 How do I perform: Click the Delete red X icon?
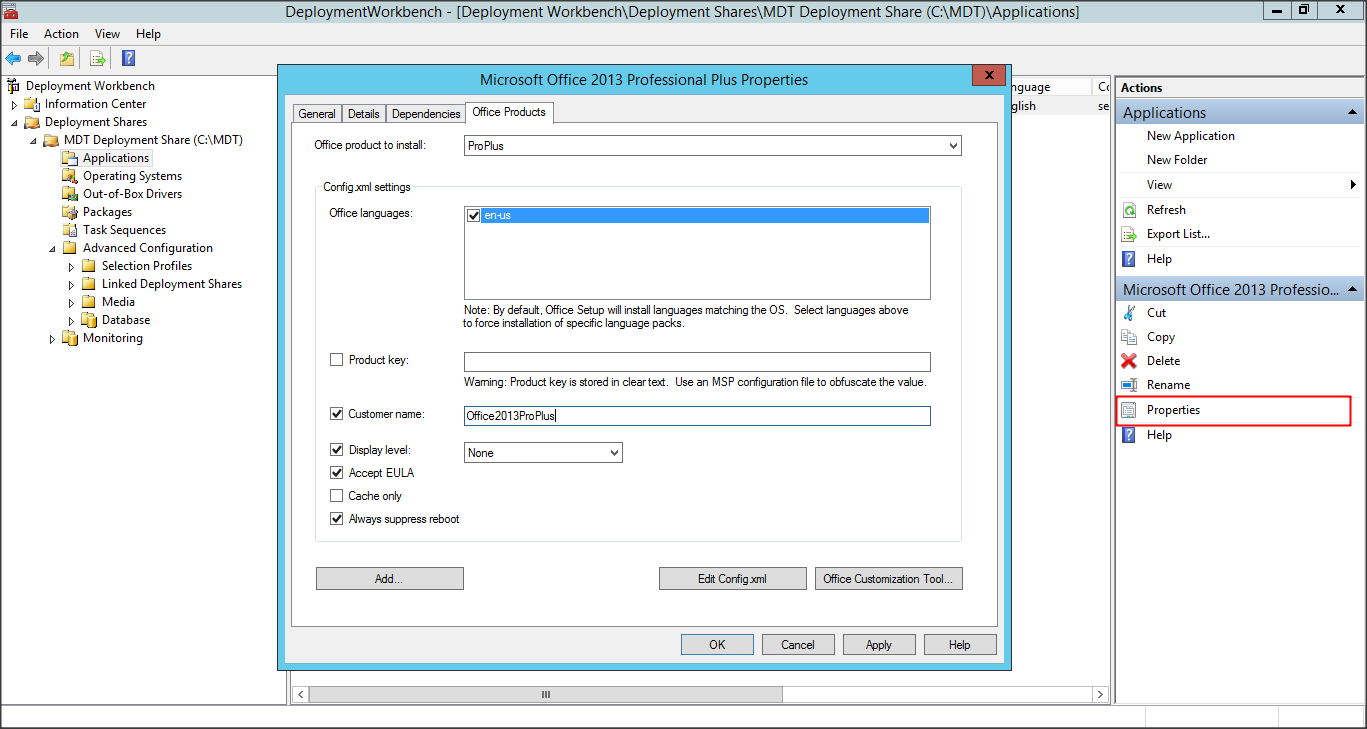(x=1129, y=361)
